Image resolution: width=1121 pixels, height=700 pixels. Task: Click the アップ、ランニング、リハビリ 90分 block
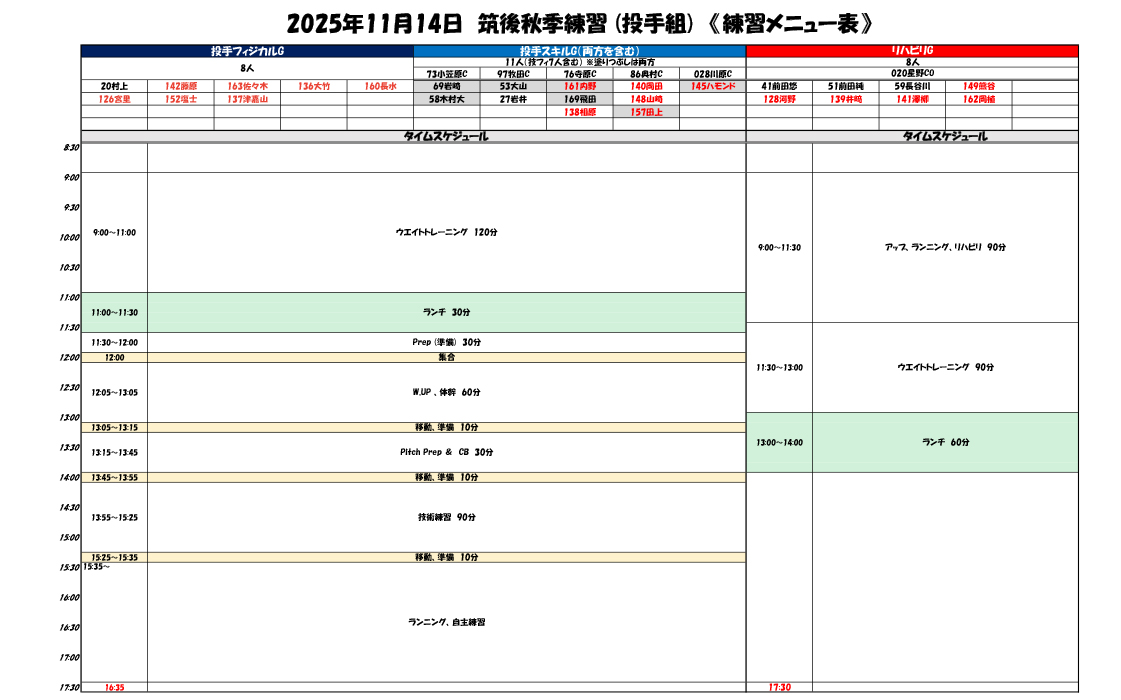coord(945,247)
